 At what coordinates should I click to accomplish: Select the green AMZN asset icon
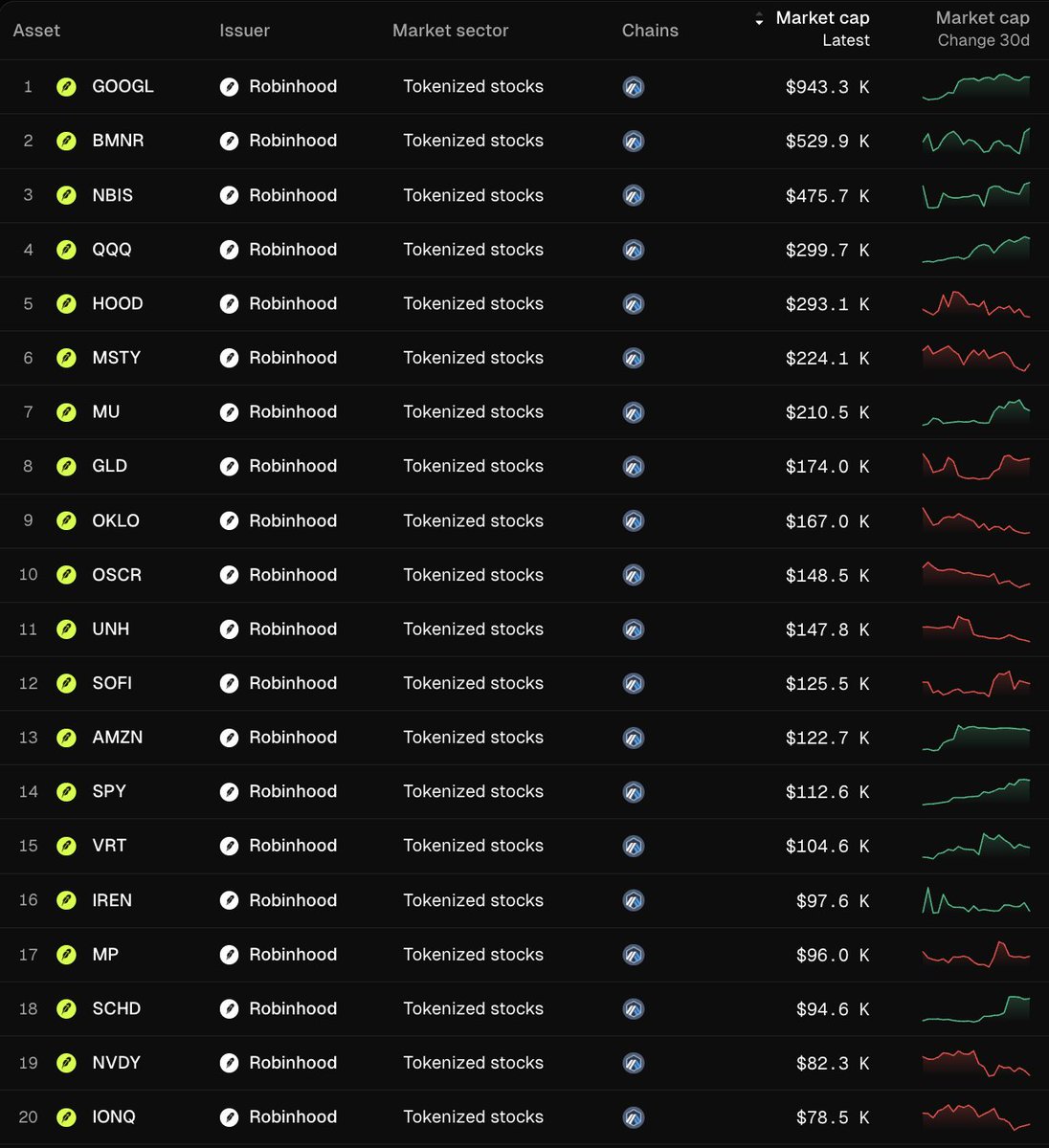(66, 738)
